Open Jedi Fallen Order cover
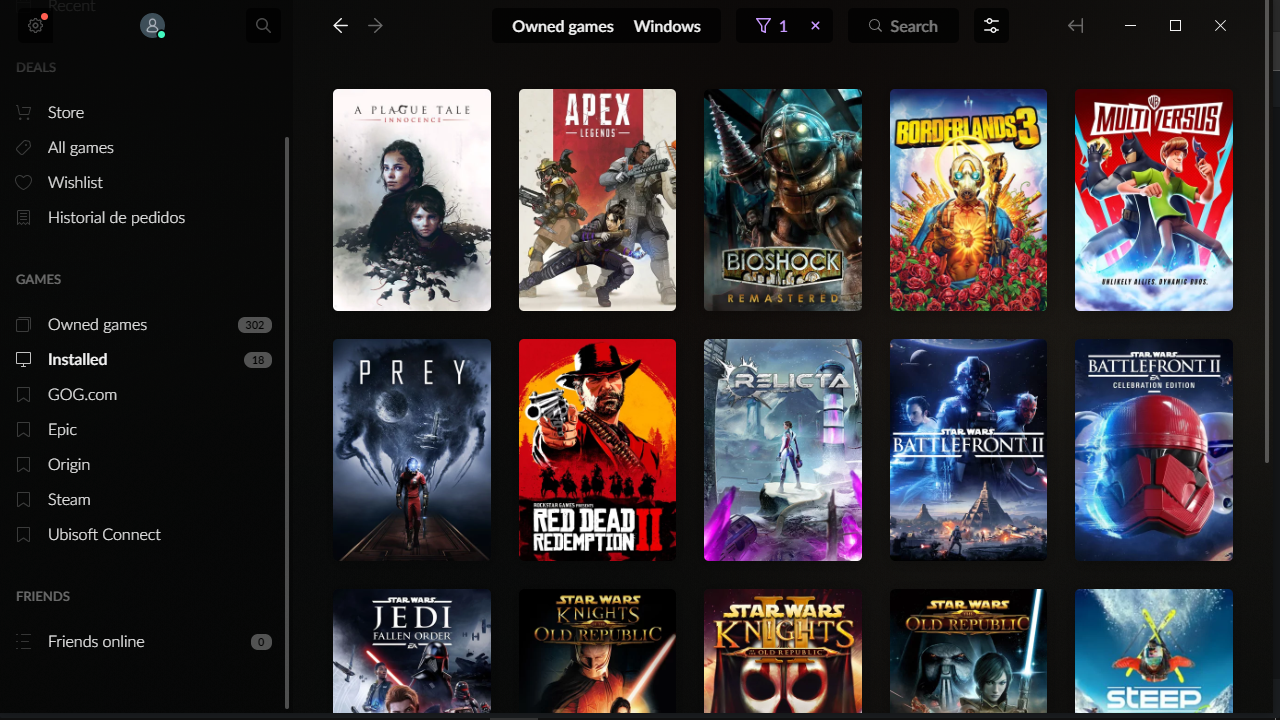The width and height of the screenshot is (1280, 720). (x=412, y=651)
